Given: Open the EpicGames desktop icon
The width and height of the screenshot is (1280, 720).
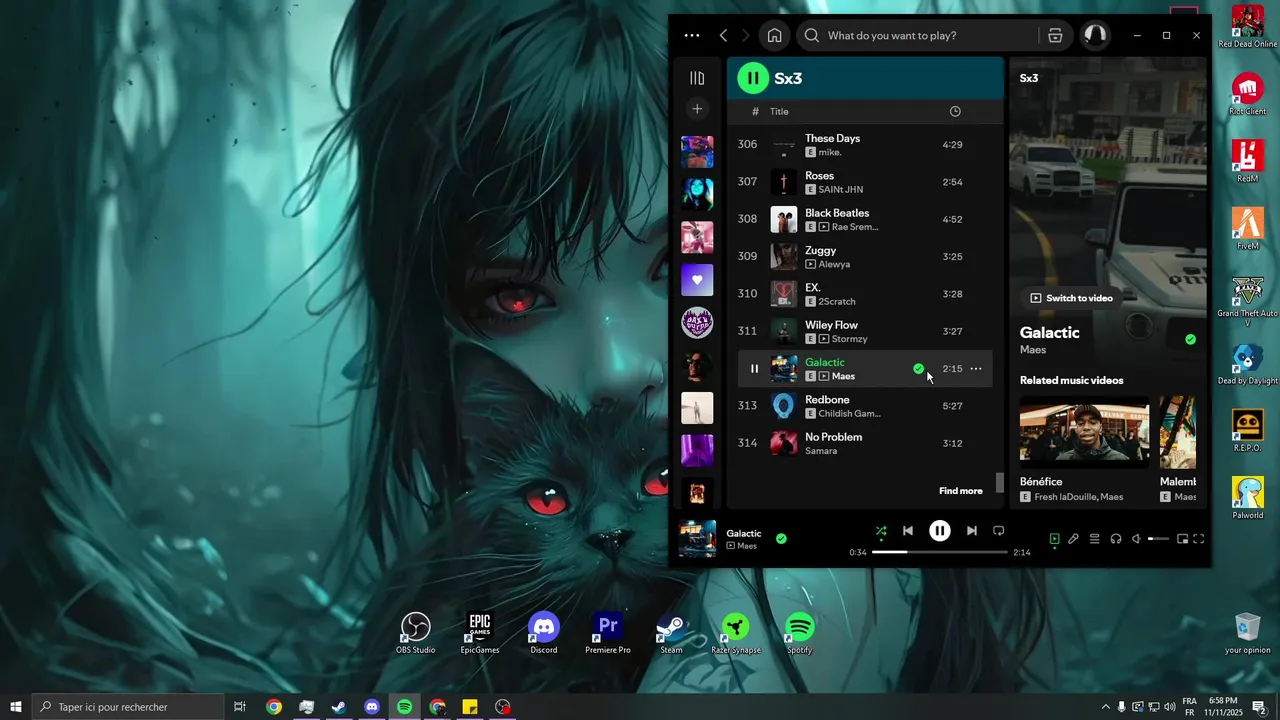Looking at the screenshot, I should (480, 633).
